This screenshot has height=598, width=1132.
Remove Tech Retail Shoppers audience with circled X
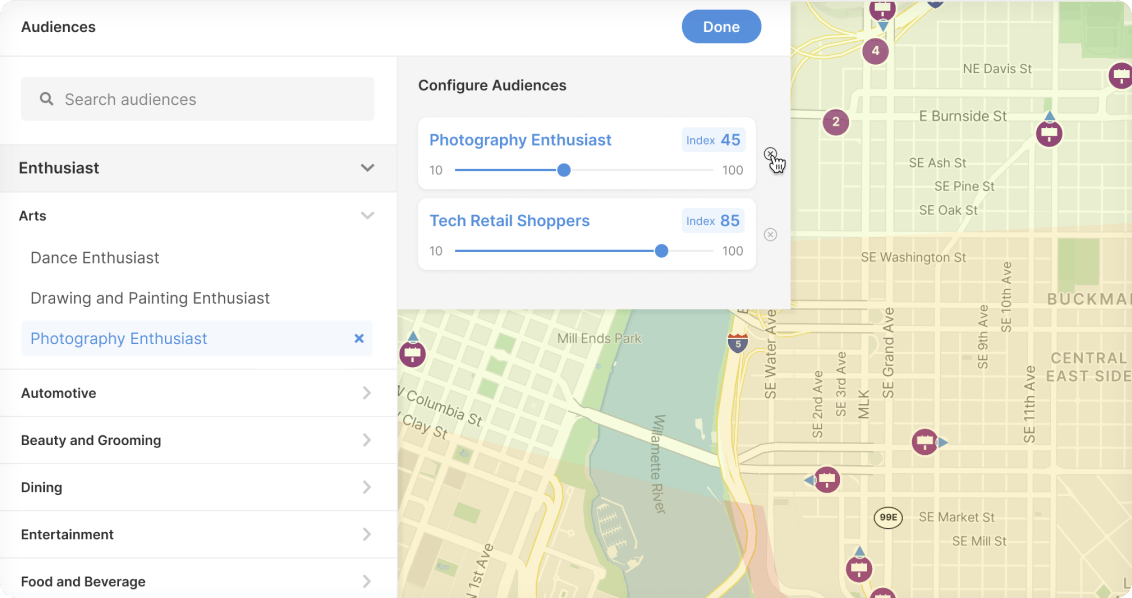pyautogui.click(x=770, y=235)
